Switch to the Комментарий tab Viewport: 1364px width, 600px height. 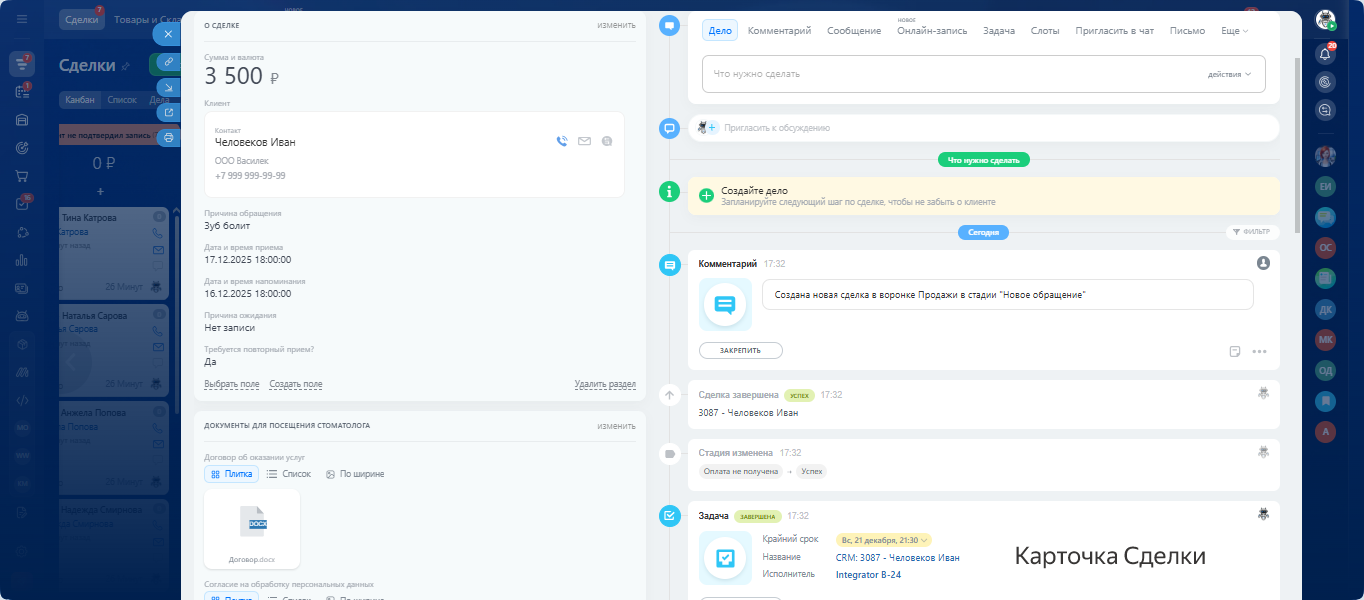click(x=779, y=31)
